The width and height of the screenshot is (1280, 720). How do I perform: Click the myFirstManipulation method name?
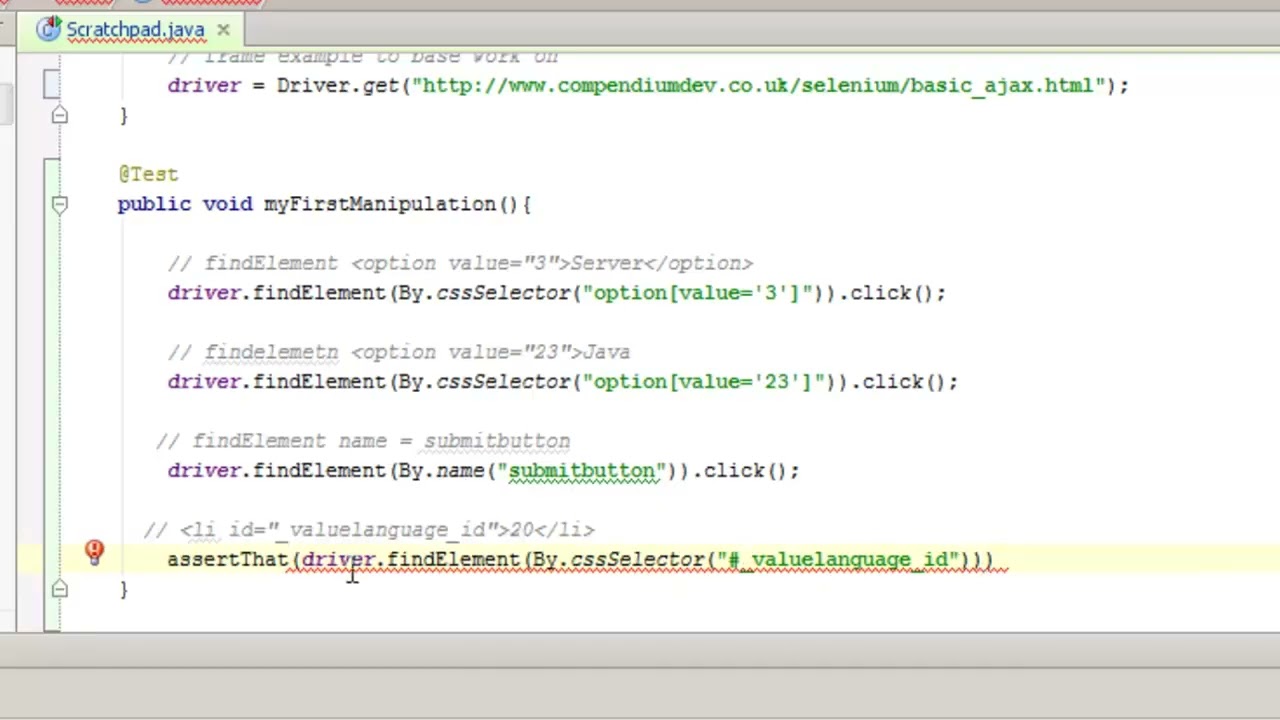click(x=380, y=204)
